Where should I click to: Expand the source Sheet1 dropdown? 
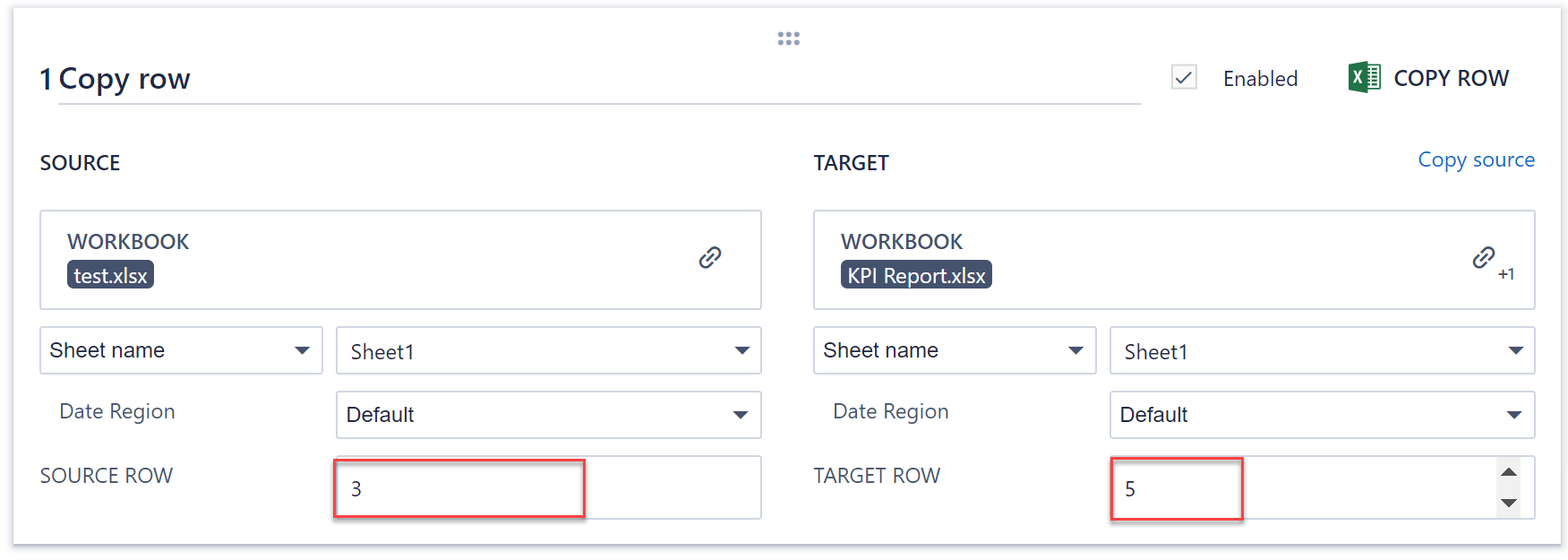(548, 350)
